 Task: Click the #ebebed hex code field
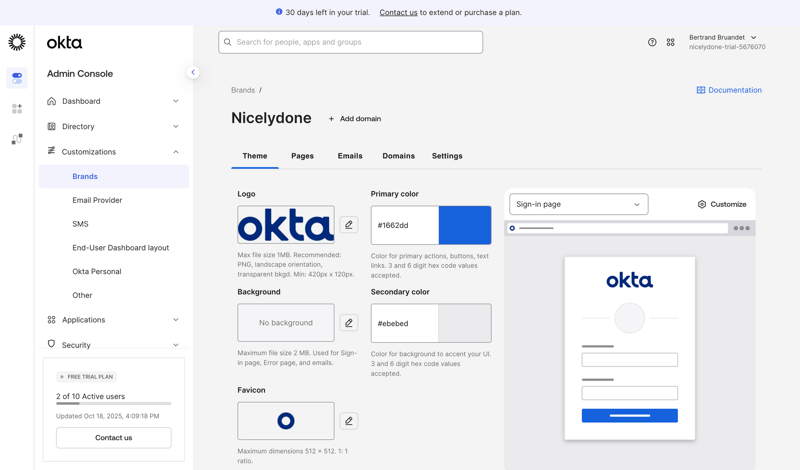[405, 323]
